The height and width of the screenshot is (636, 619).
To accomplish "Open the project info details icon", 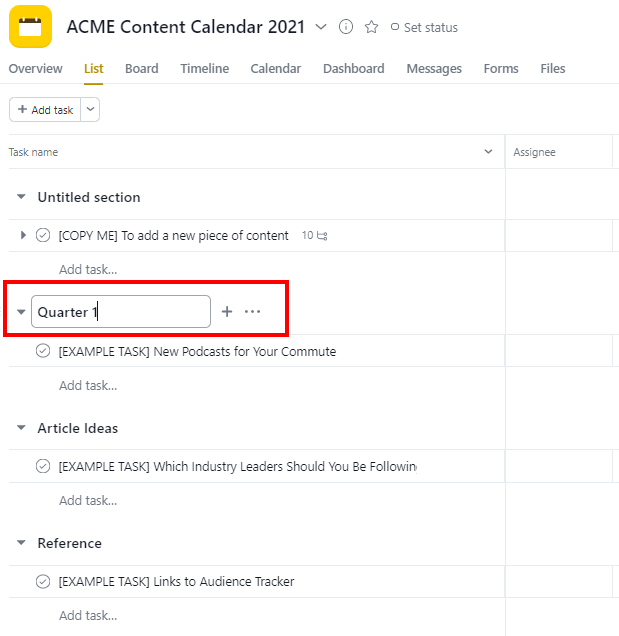I will coord(346,27).
